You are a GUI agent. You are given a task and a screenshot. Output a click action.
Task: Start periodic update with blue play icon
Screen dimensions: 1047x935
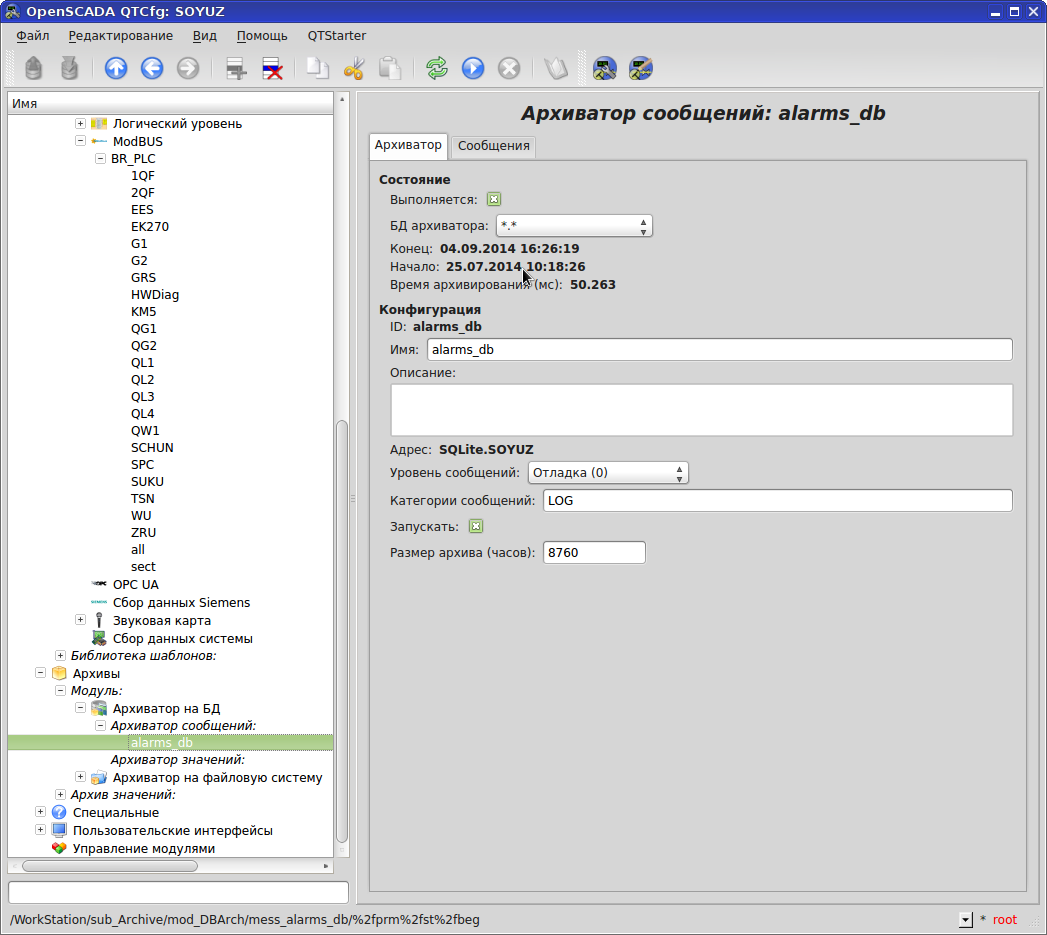pyautogui.click(x=473, y=68)
